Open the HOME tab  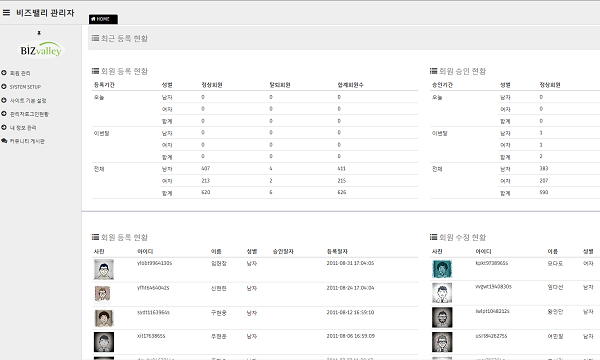(x=103, y=19)
